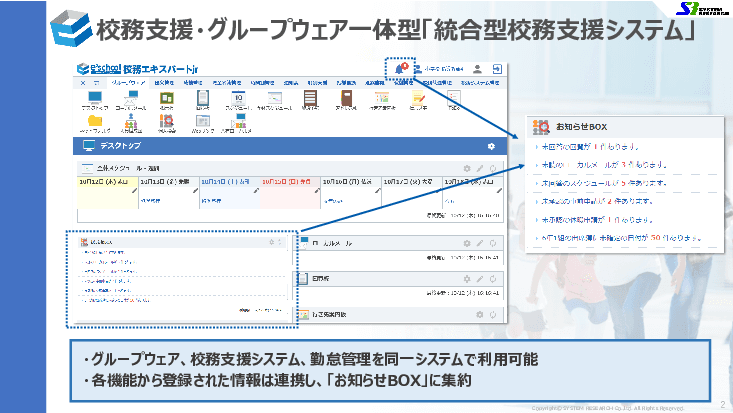Click the 10月15日 (日) red day header
The image size is (733, 413).
click(287, 181)
